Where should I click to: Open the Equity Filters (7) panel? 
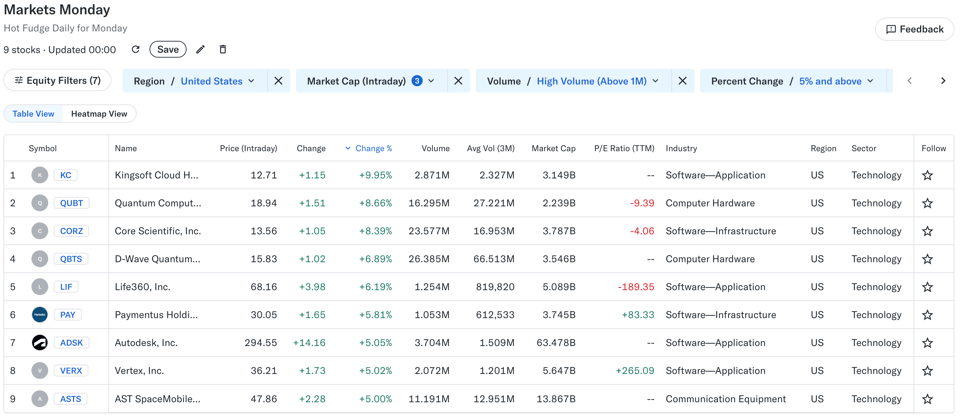click(58, 80)
